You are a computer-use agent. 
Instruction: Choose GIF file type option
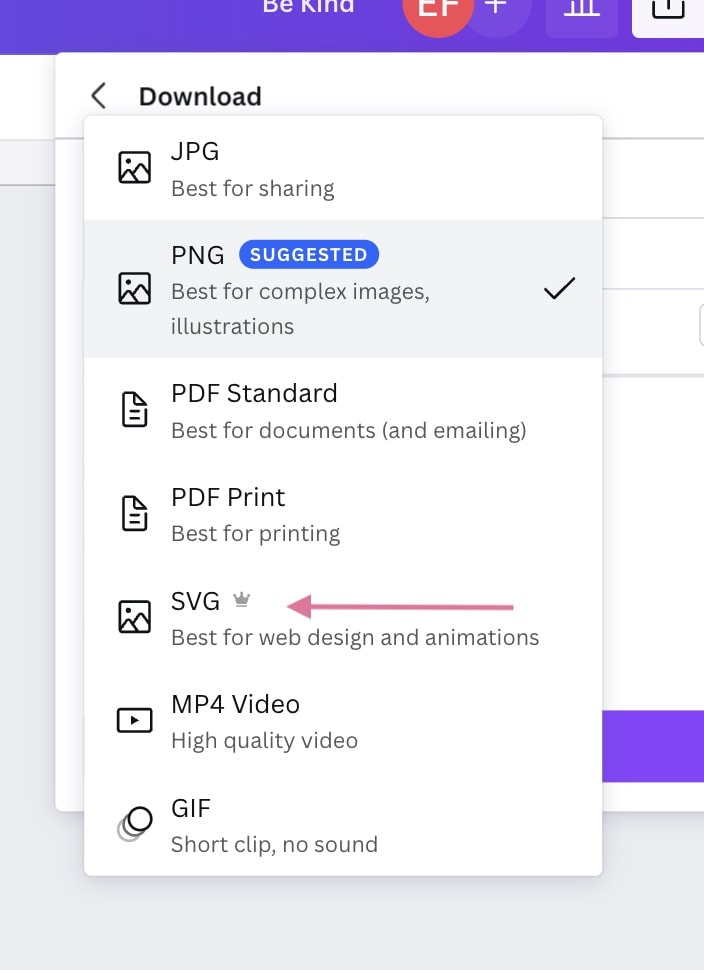pos(343,825)
